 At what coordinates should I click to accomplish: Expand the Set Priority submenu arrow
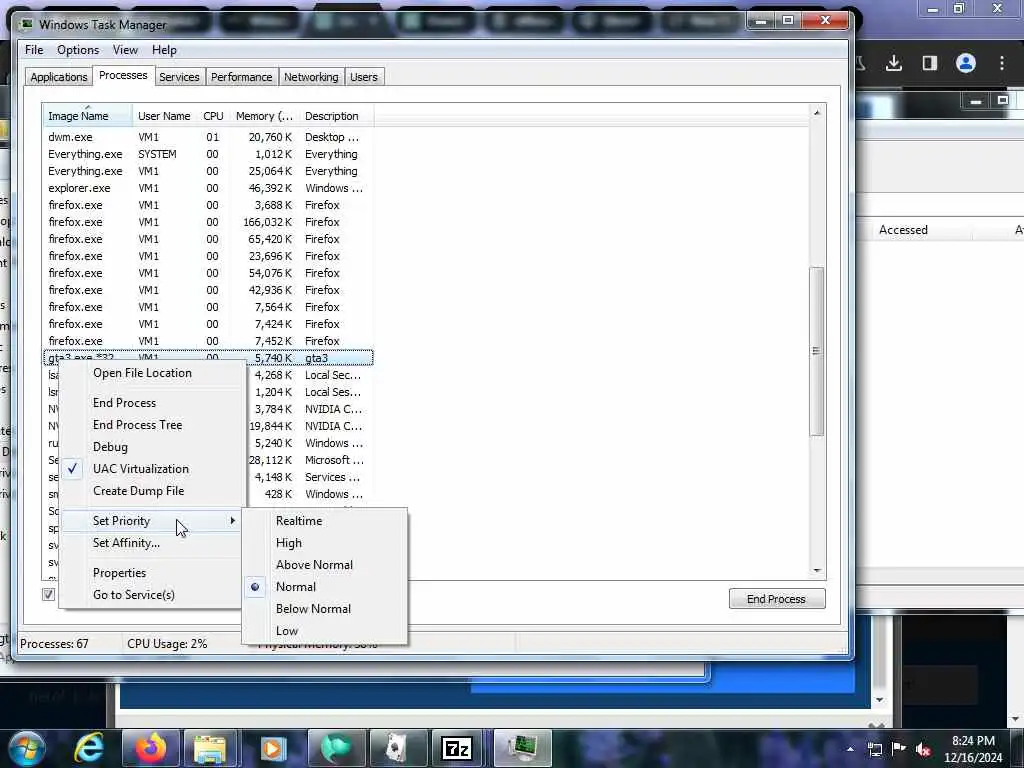pos(232,520)
